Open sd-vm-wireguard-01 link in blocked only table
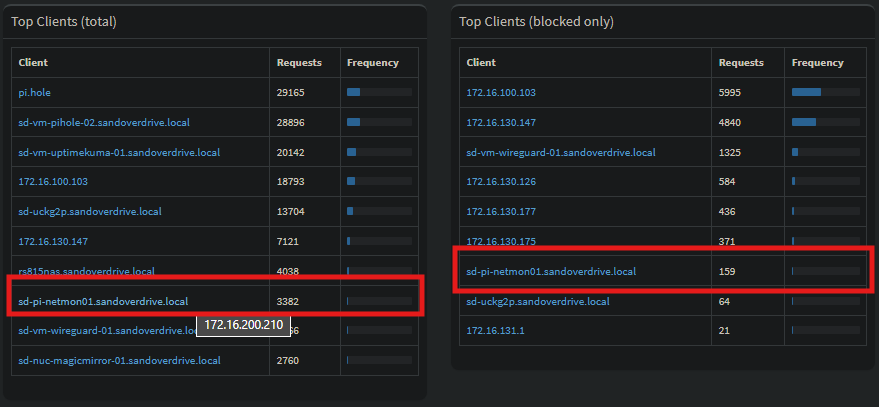879x407 pixels. (561, 152)
